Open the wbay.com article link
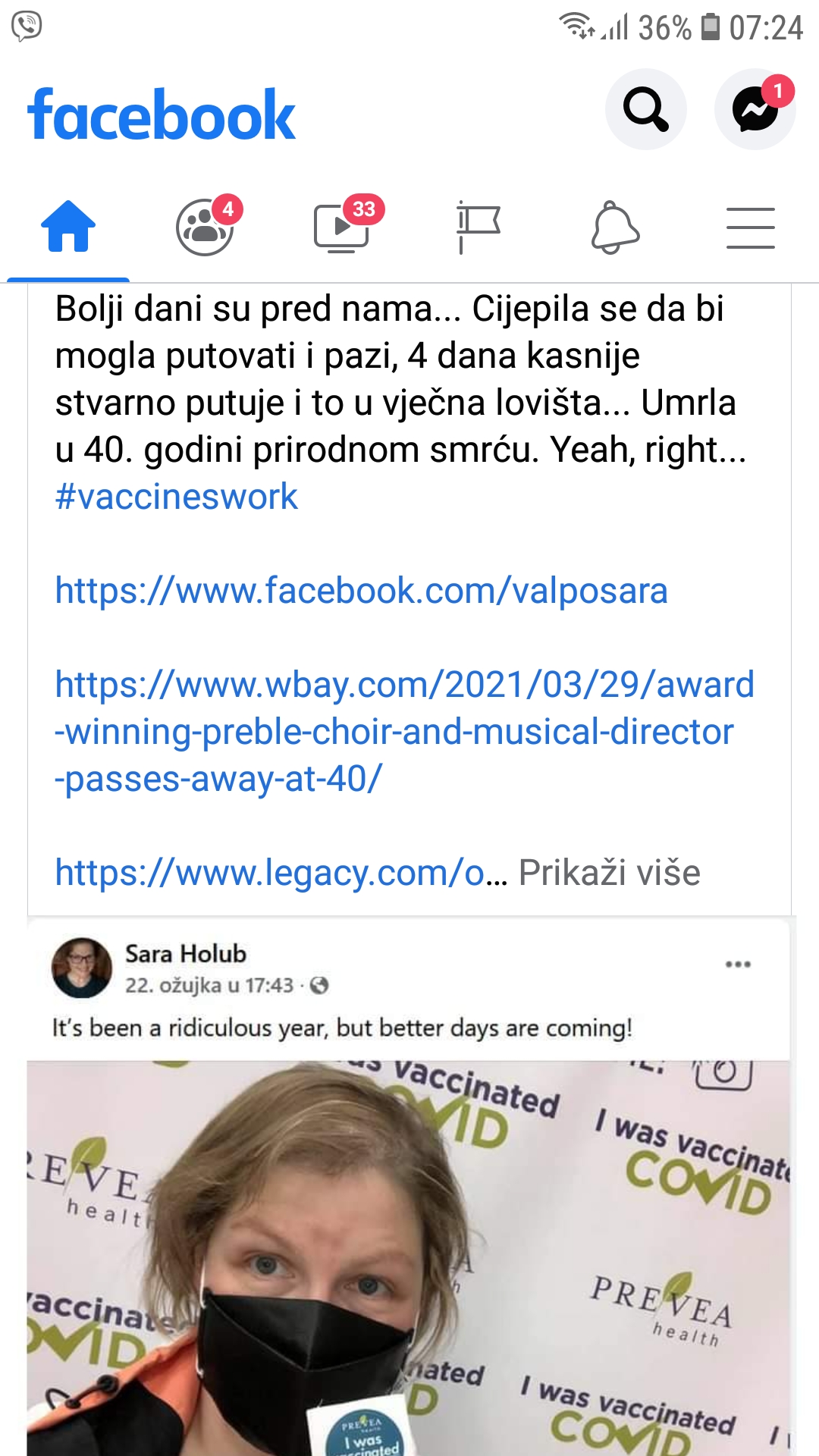The width and height of the screenshot is (819, 1456). [x=404, y=732]
